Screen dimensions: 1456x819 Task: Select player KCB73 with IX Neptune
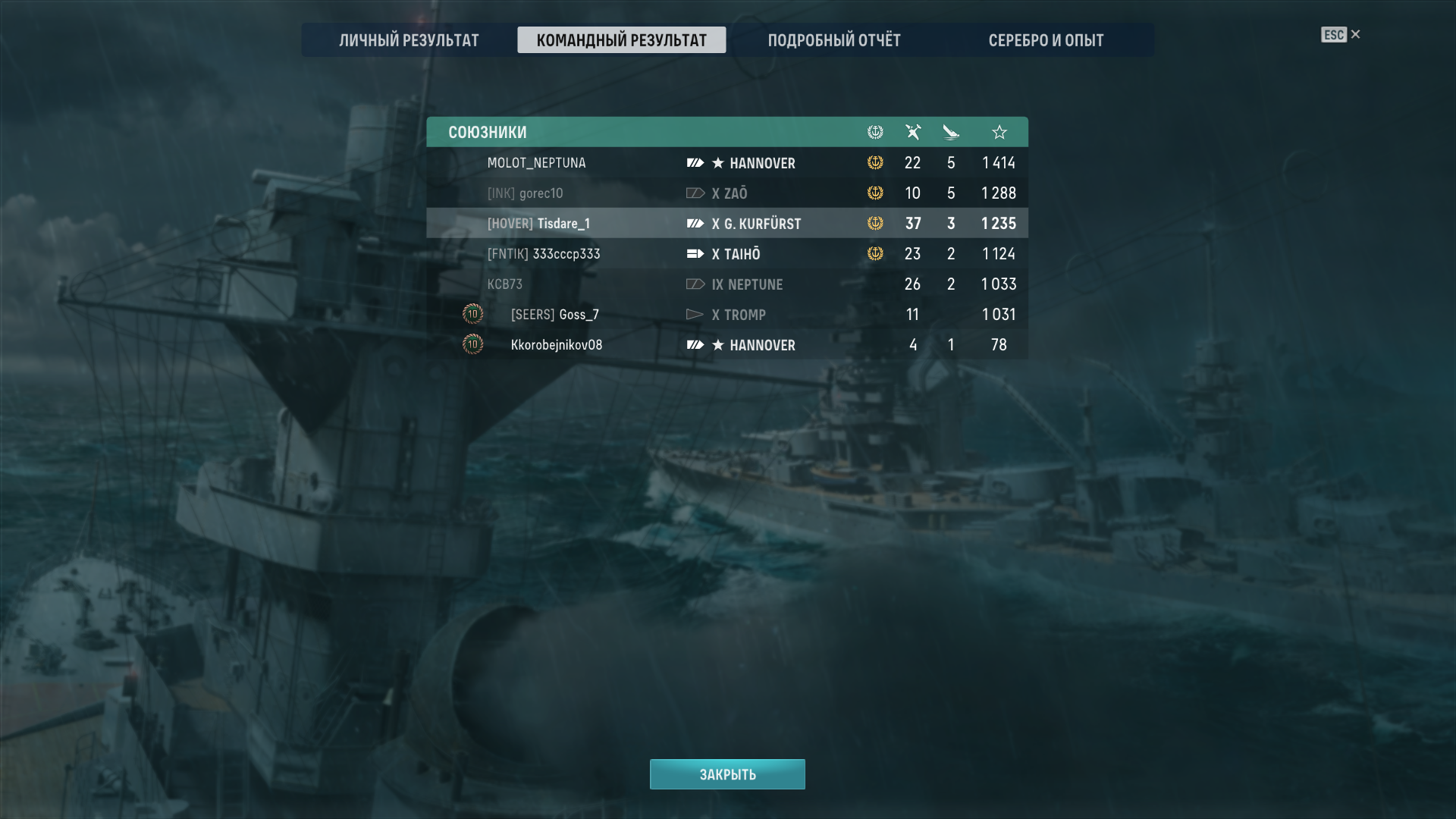click(727, 284)
